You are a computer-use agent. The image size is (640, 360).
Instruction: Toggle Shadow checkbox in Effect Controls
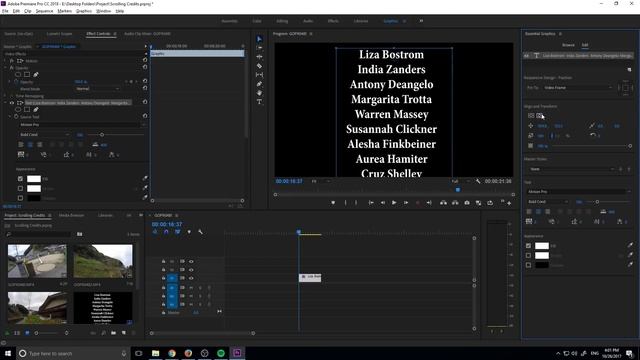[20, 198]
